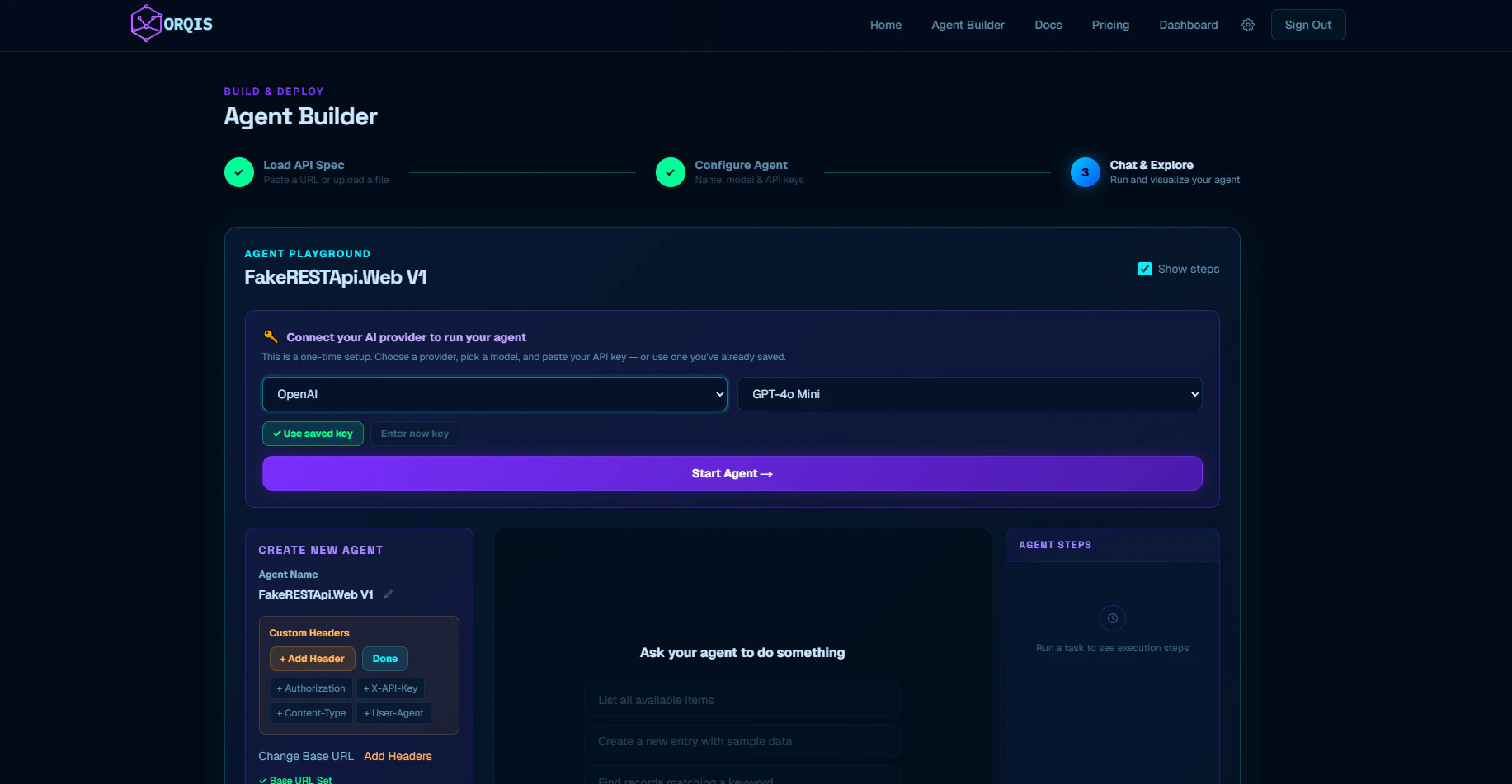
Task: Click the ORQIS brand text
Action: coord(188,24)
